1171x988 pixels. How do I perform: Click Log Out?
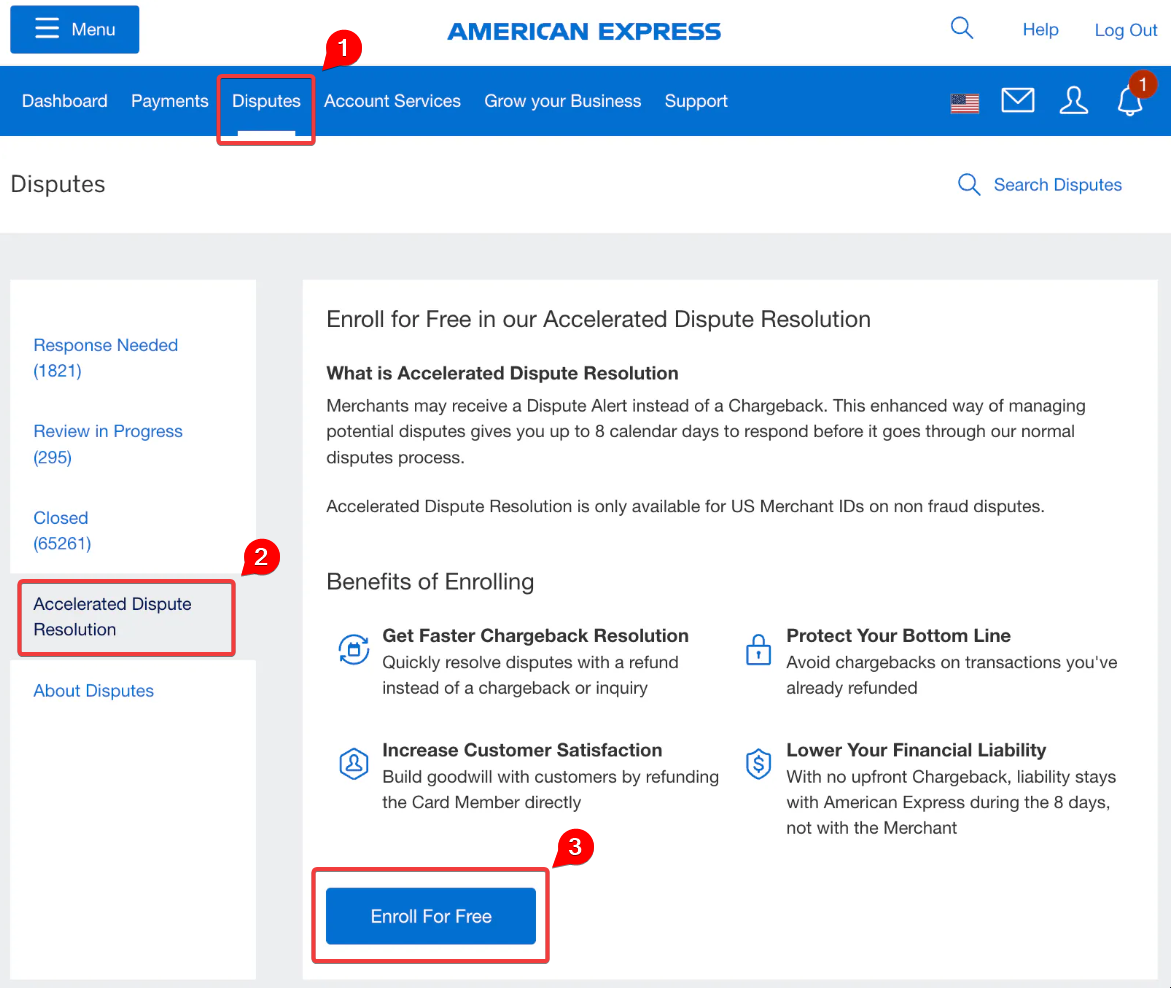point(1125,30)
